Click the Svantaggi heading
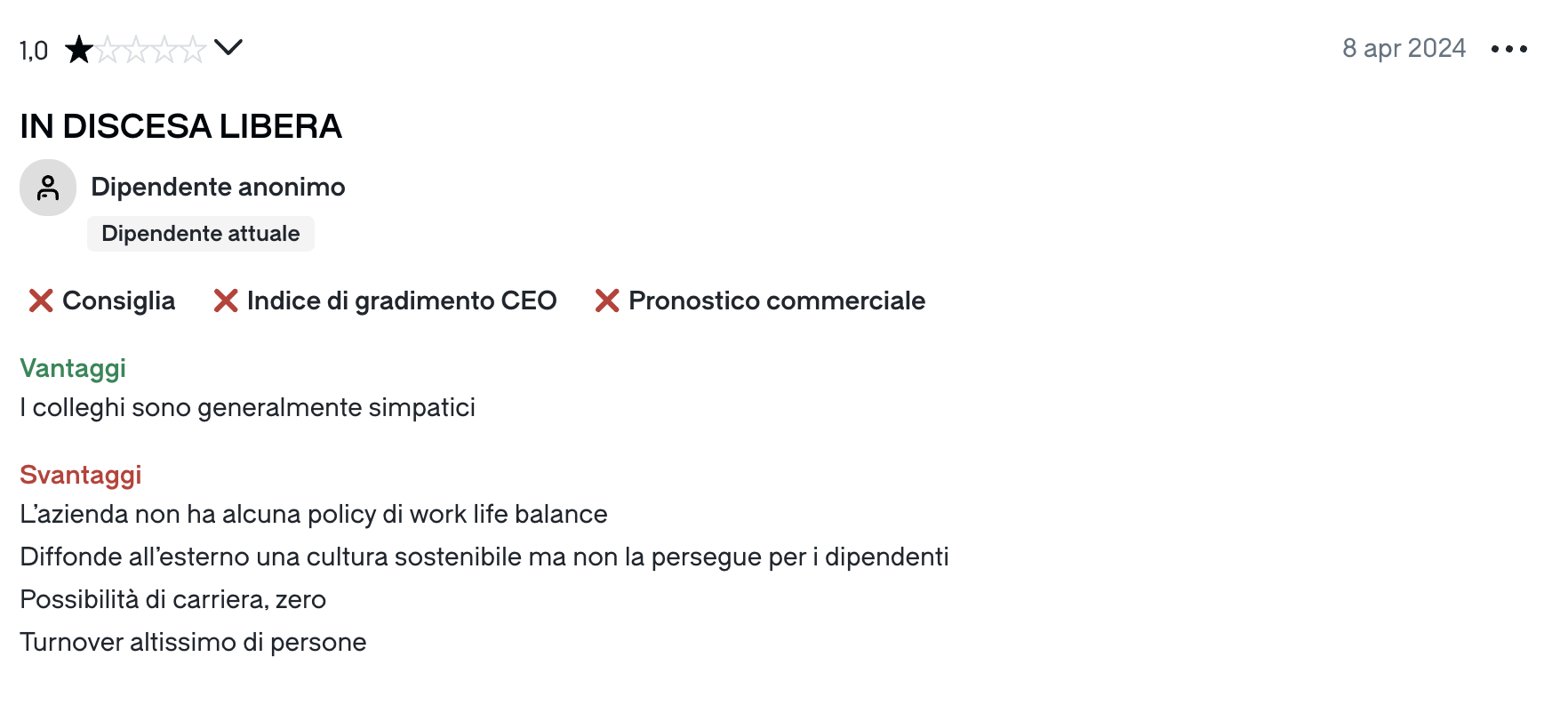 81,475
